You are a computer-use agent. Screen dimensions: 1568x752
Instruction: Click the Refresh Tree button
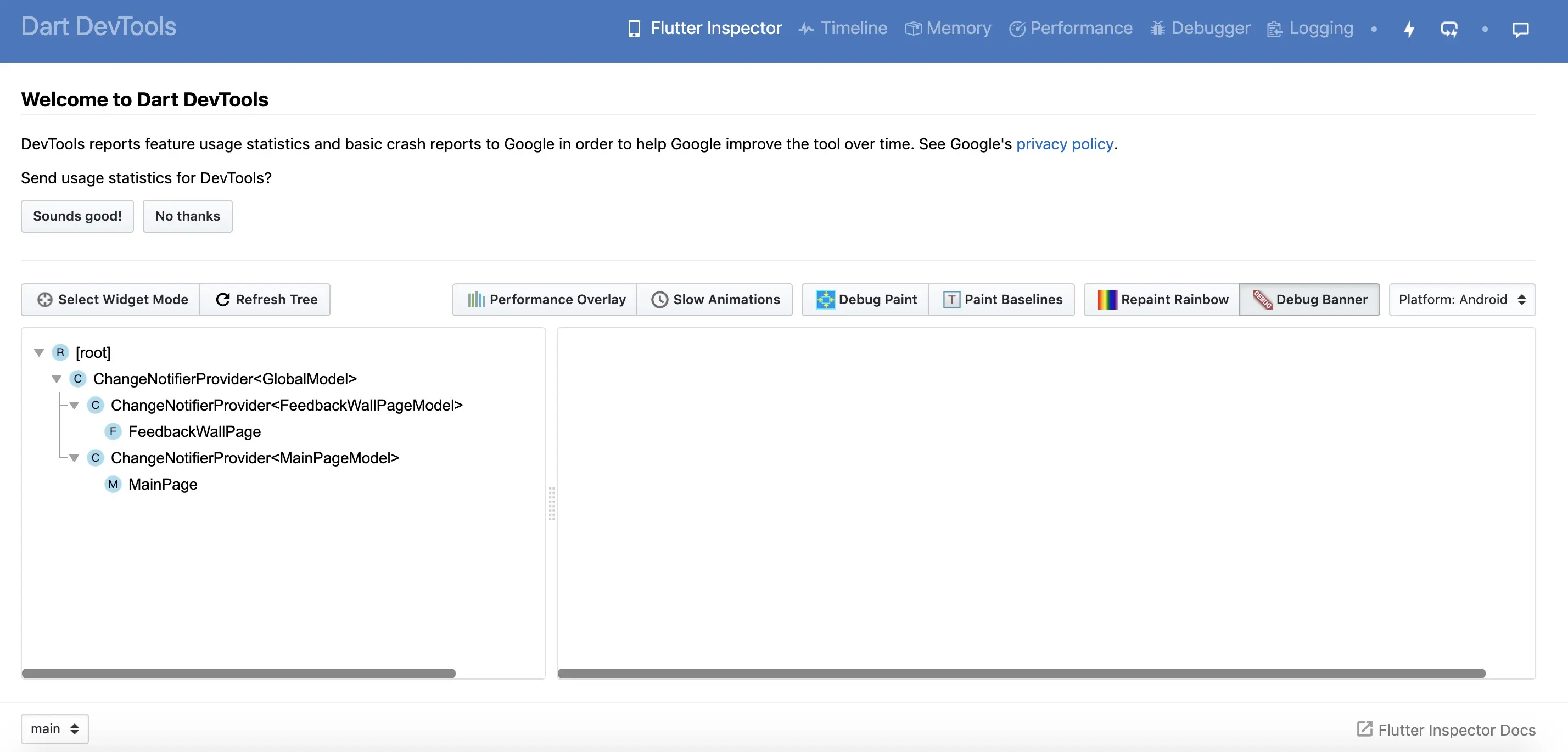(x=265, y=299)
